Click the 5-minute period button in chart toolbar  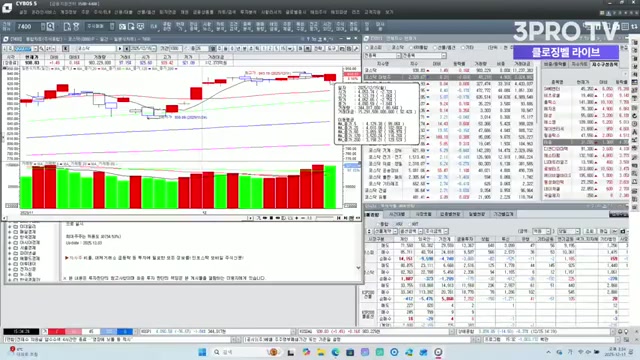coord(276,49)
